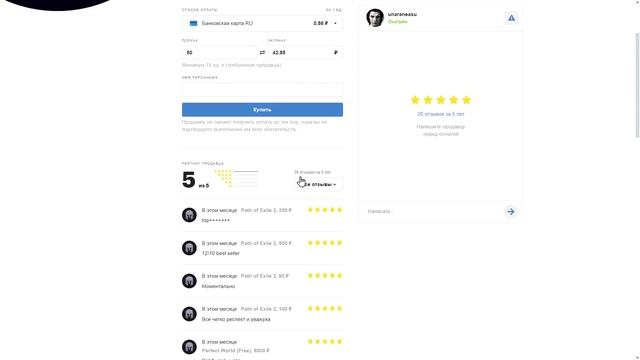The width and height of the screenshot is (640, 360).
Task: Click the five yellow stars in chat panel
Action: point(441,100)
